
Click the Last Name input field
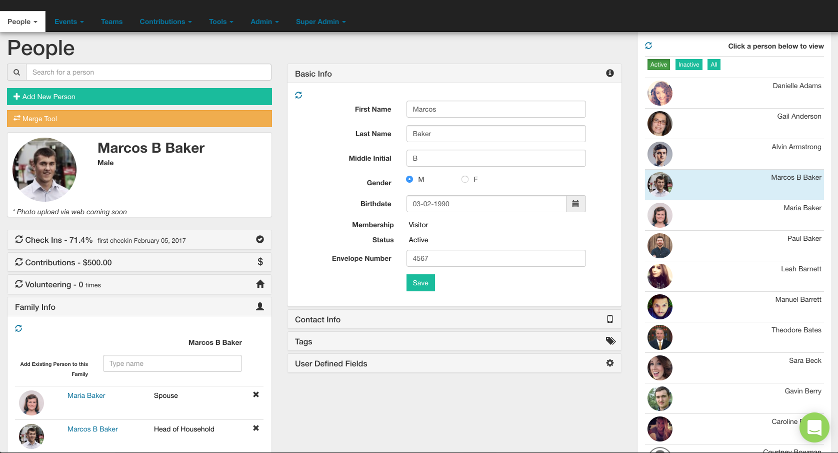point(495,134)
